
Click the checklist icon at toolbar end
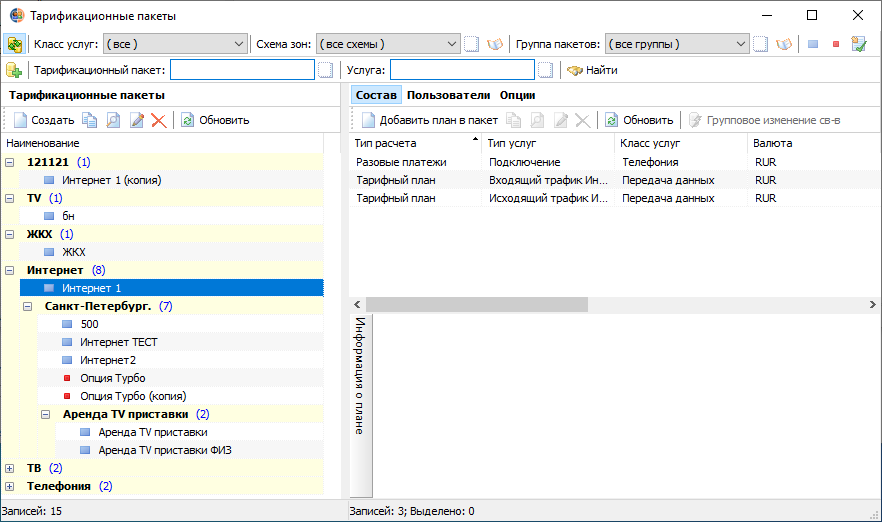point(859,44)
